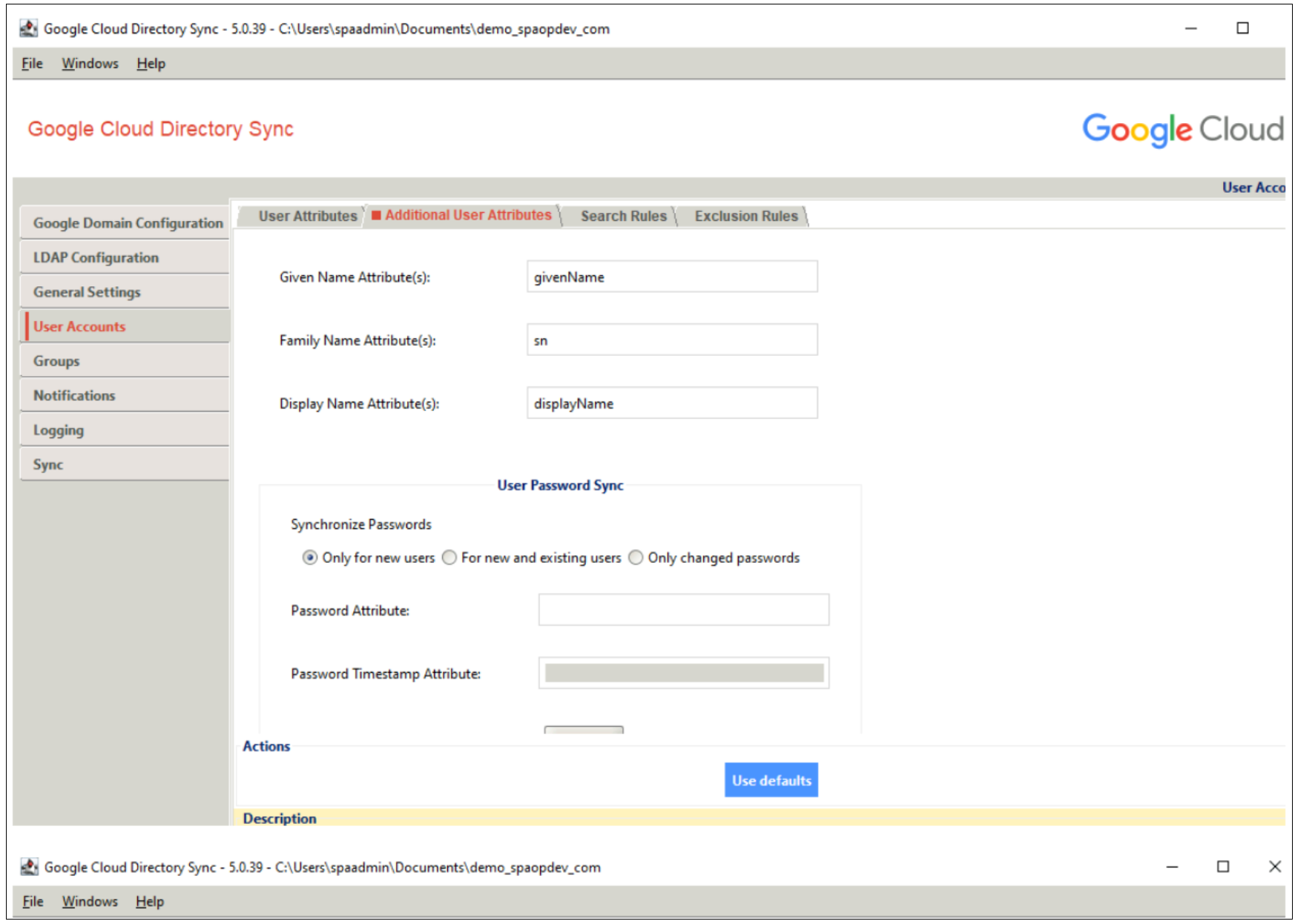The image size is (1295, 924).
Task: Click into the Given Name Attribute field
Action: click(671, 277)
